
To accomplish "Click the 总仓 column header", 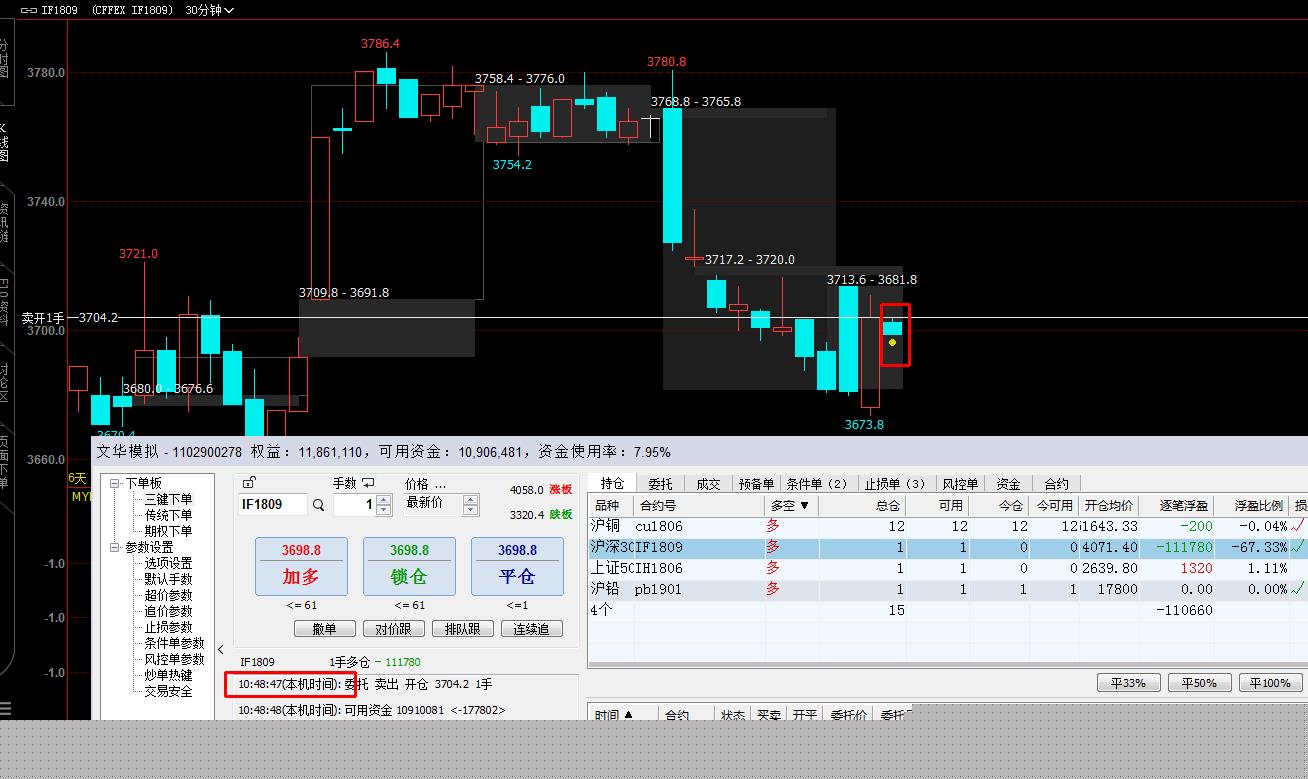I will tap(861, 506).
